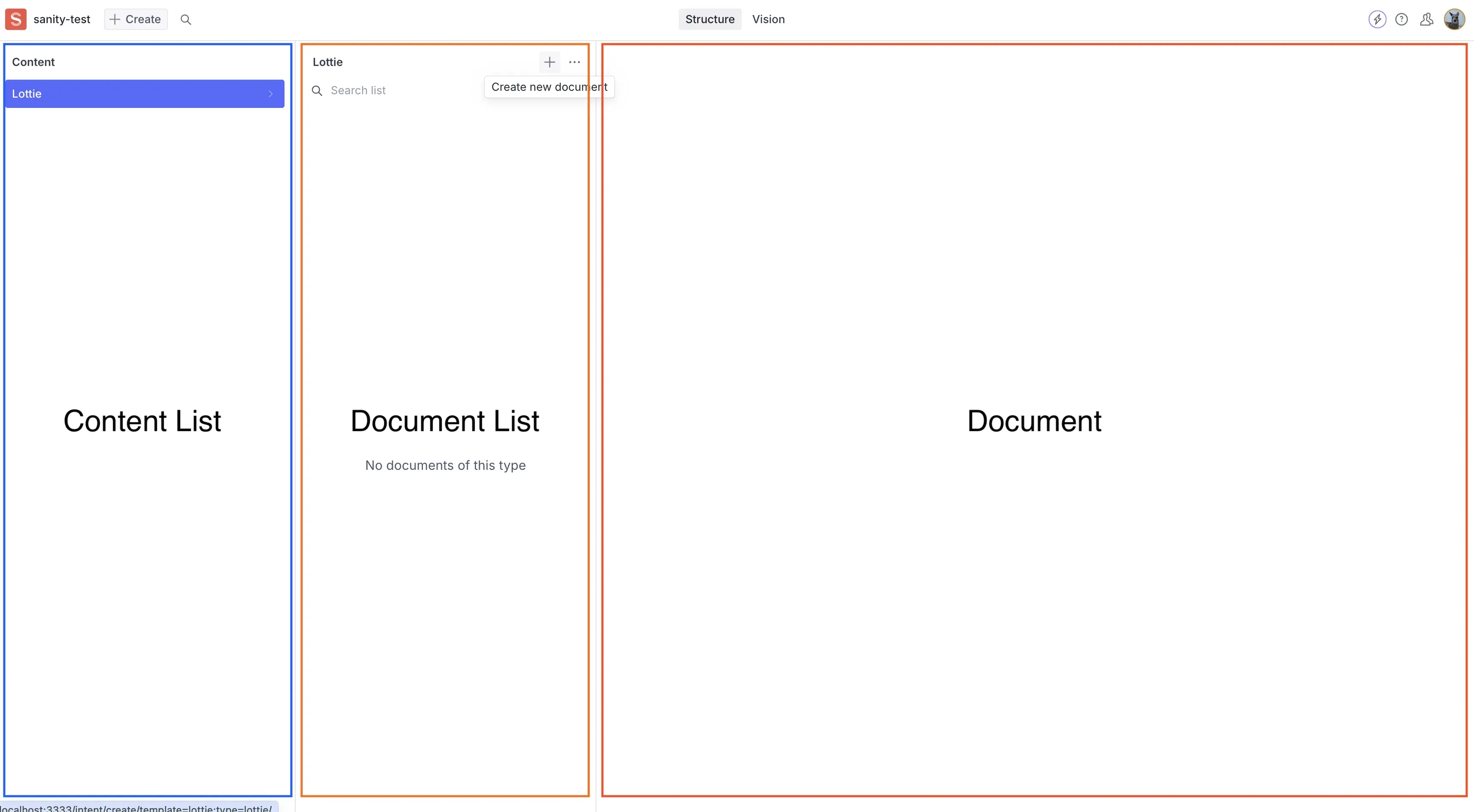Open the help question mark menu
Screen dimensions: 1474x812
1401,19
